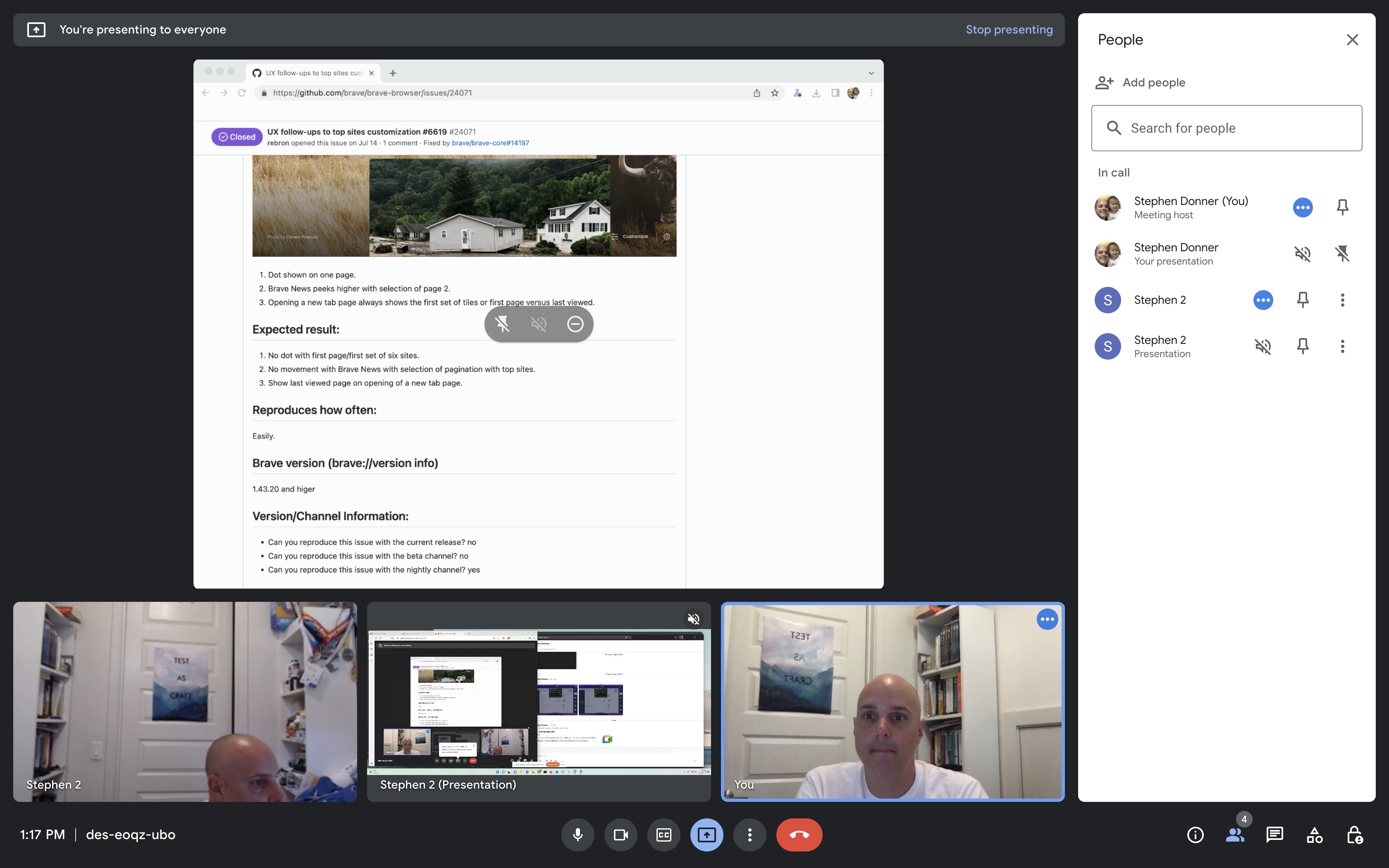Toggle the microphone button
Viewport: 1389px width, 868px height.
(578, 835)
